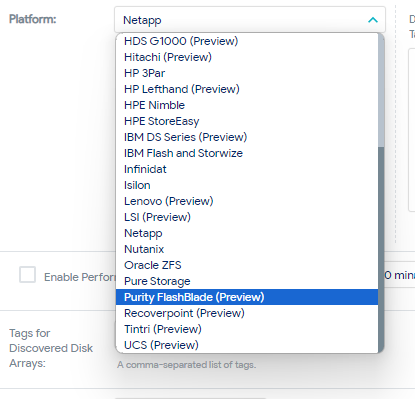This screenshot has width=415, height=399.
Task: Pick Isilon from platform list
Action: pos(247,185)
